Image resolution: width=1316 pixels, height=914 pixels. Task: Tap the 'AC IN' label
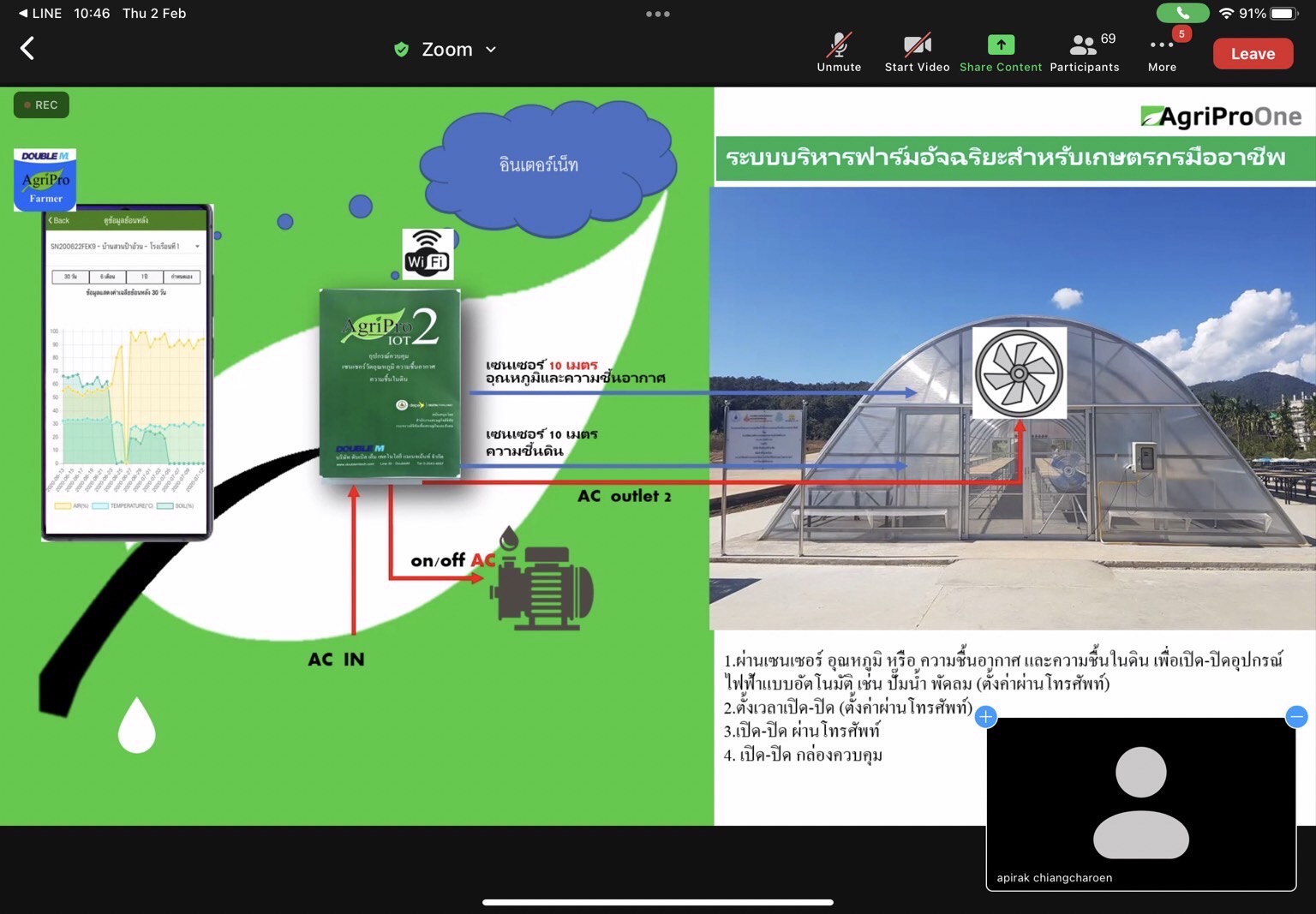click(337, 659)
